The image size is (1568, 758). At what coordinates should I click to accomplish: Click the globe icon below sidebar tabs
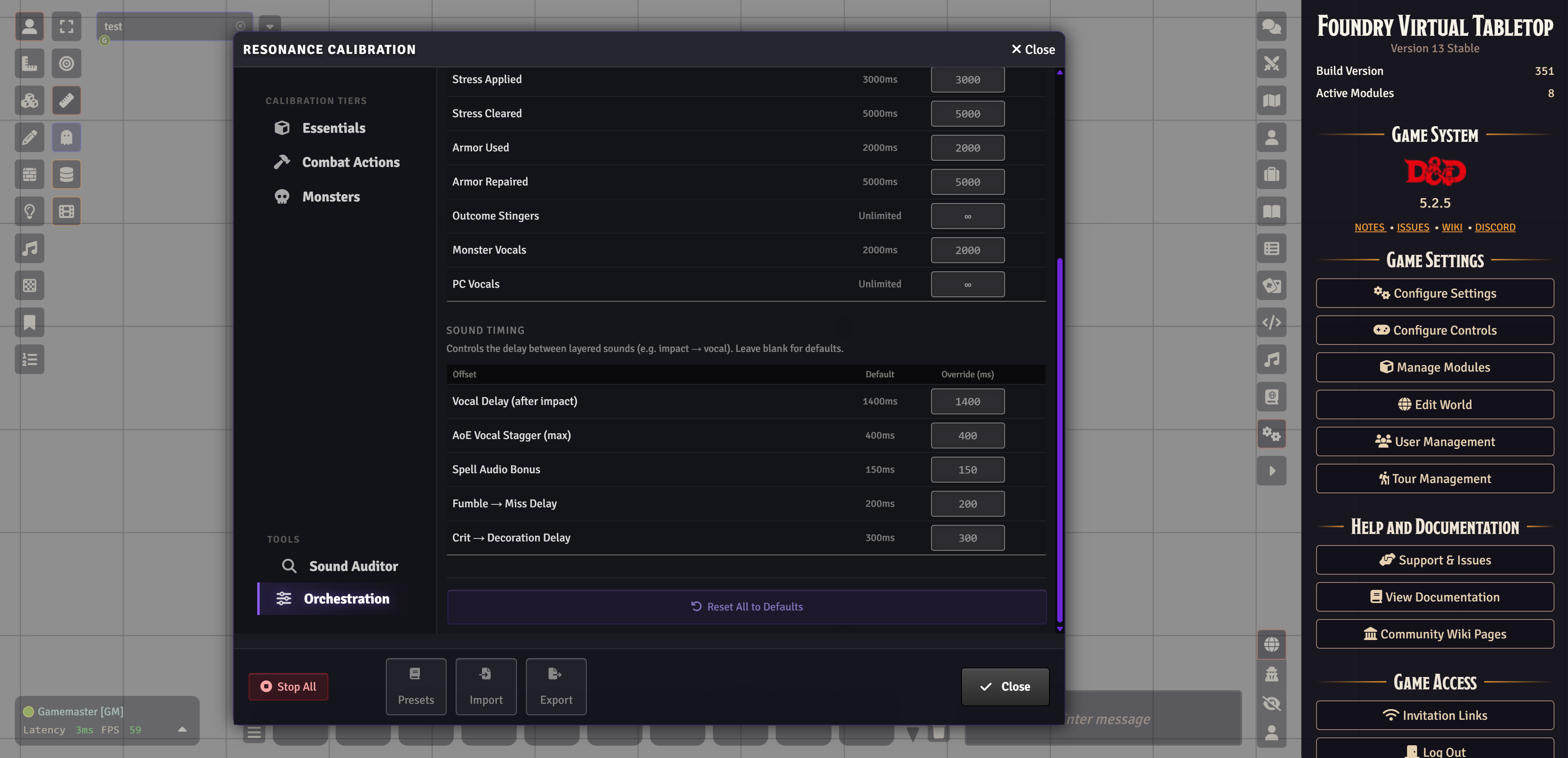1272,644
